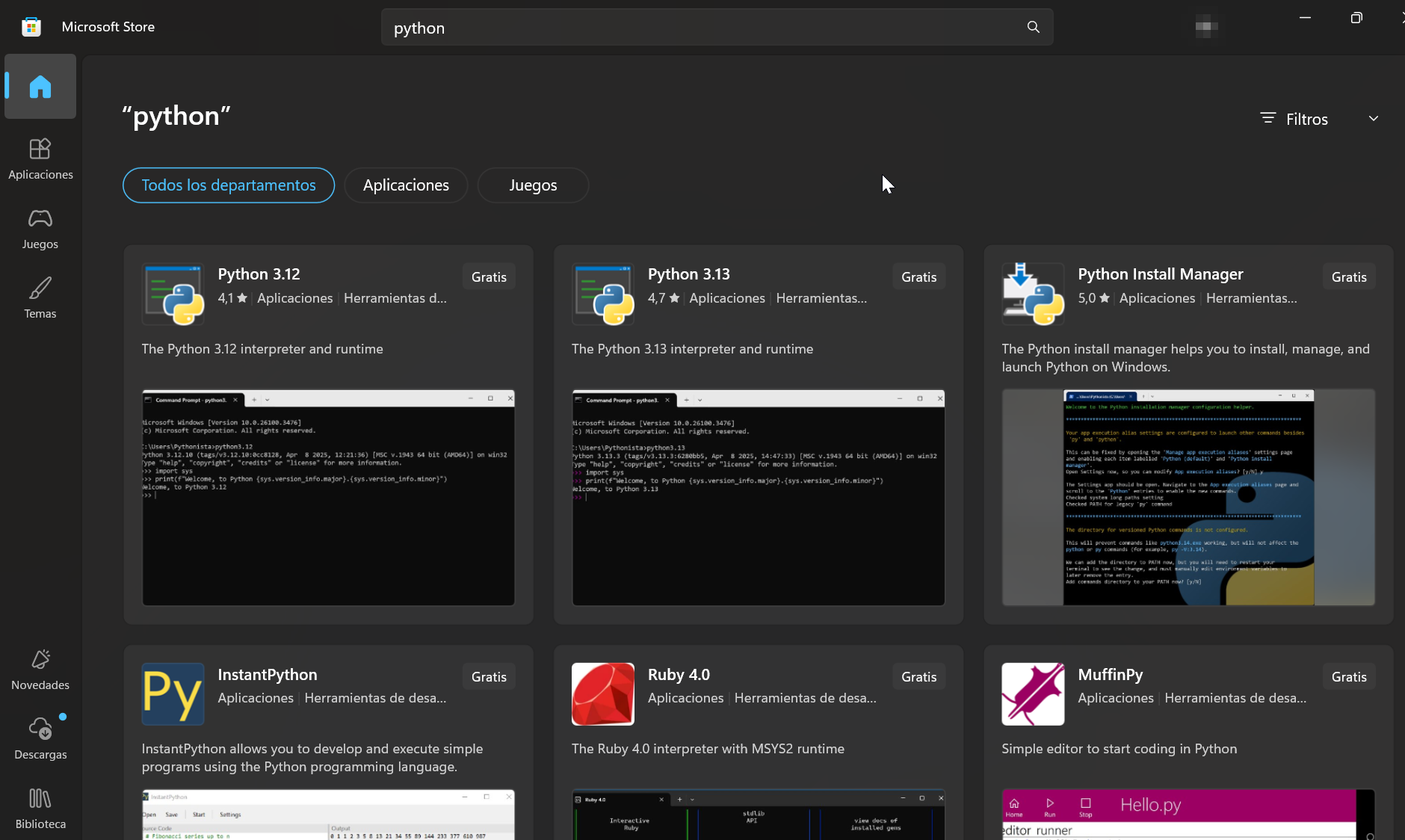Open MuffinPy screenshot thumbnail

tap(1188, 815)
